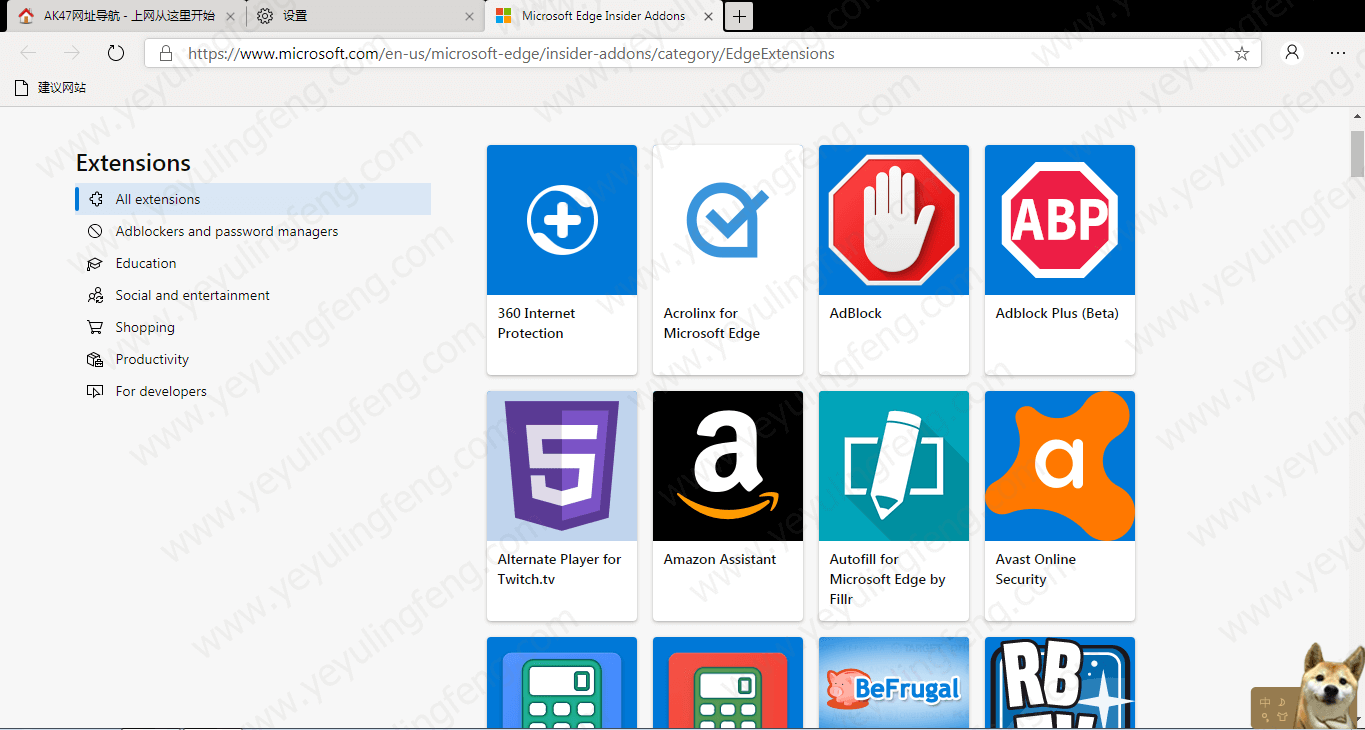Open the 360 Internet Protection extension icon
This screenshot has width=1365, height=730.
pos(562,220)
